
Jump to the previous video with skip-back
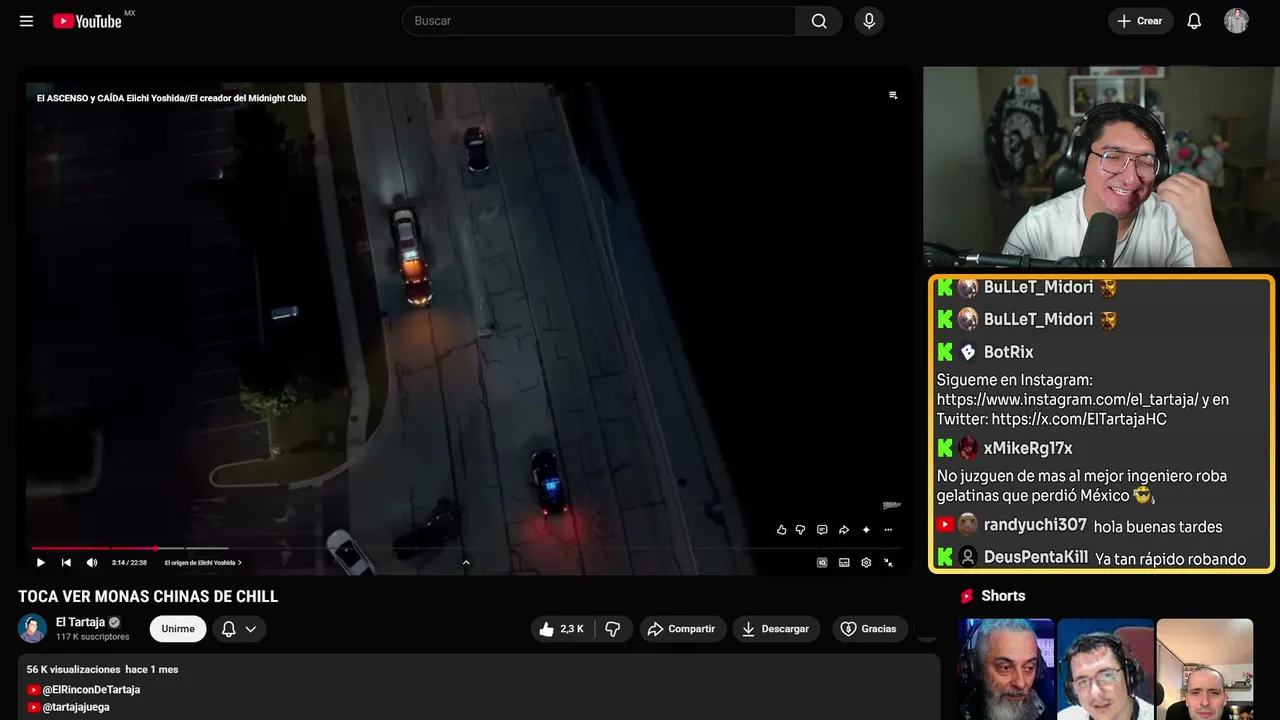tap(66, 562)
